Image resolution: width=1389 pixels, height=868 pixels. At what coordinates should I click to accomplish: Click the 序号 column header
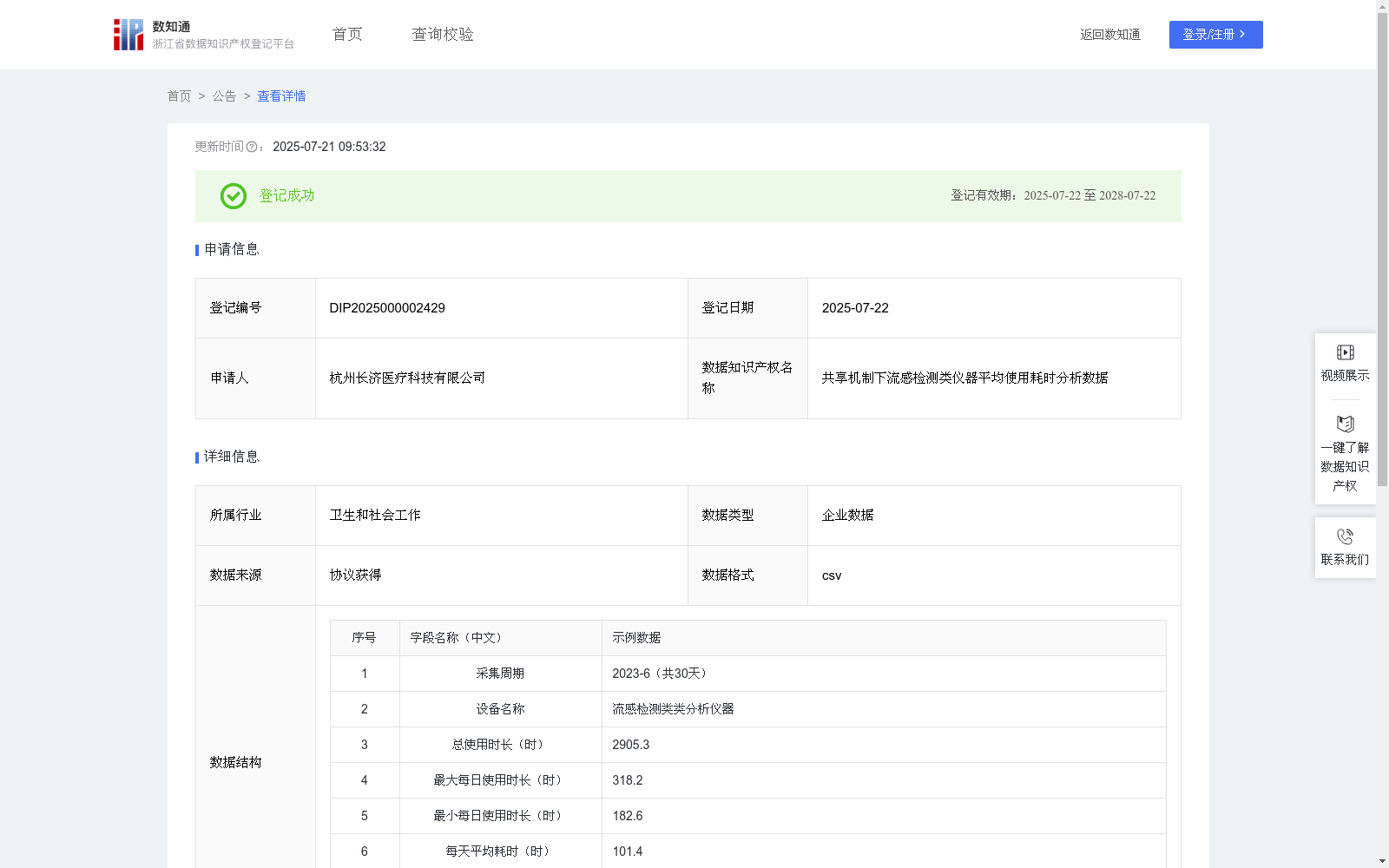pos(365,638)
